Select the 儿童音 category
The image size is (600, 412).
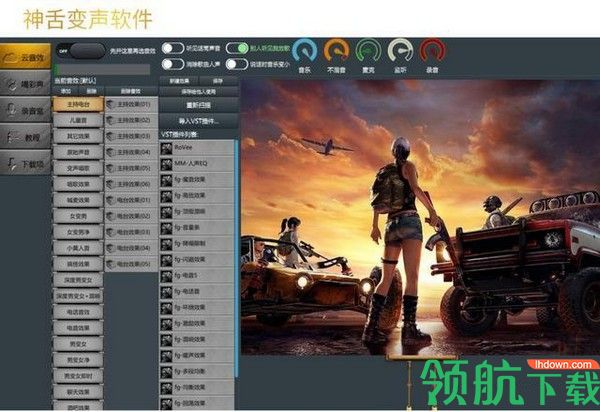click(x=78, y=120)
